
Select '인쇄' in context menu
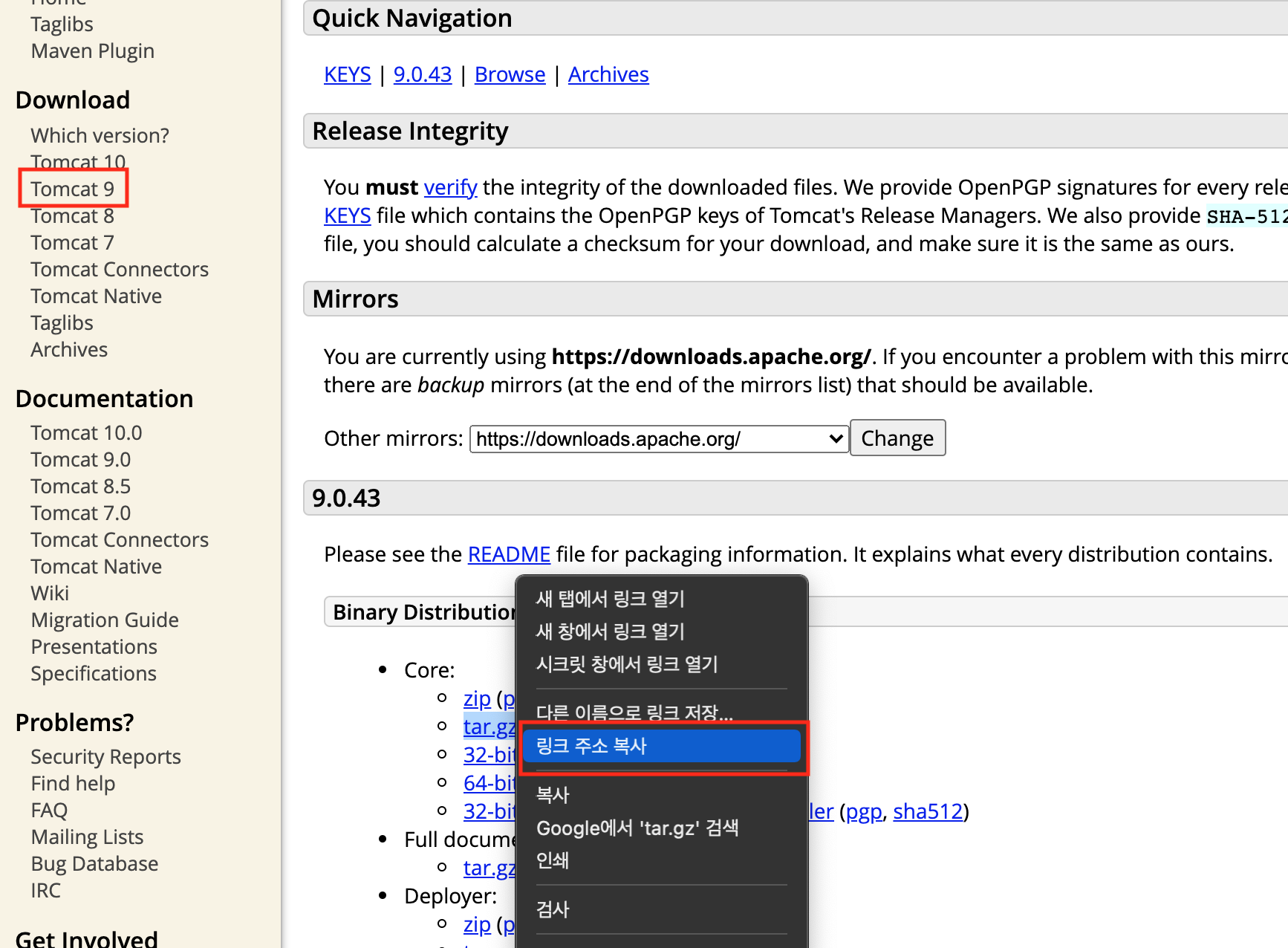(661, 860)
